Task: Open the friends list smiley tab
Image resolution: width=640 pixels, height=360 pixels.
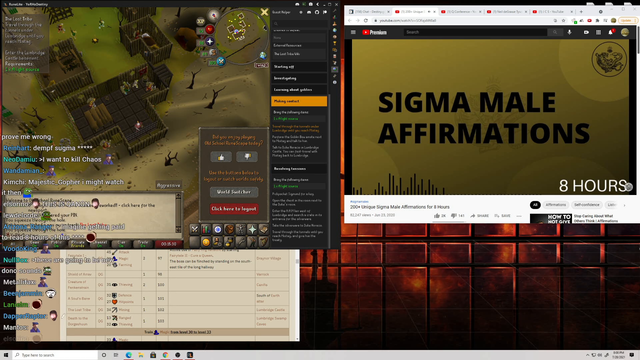Action: [x=206, y=242]
